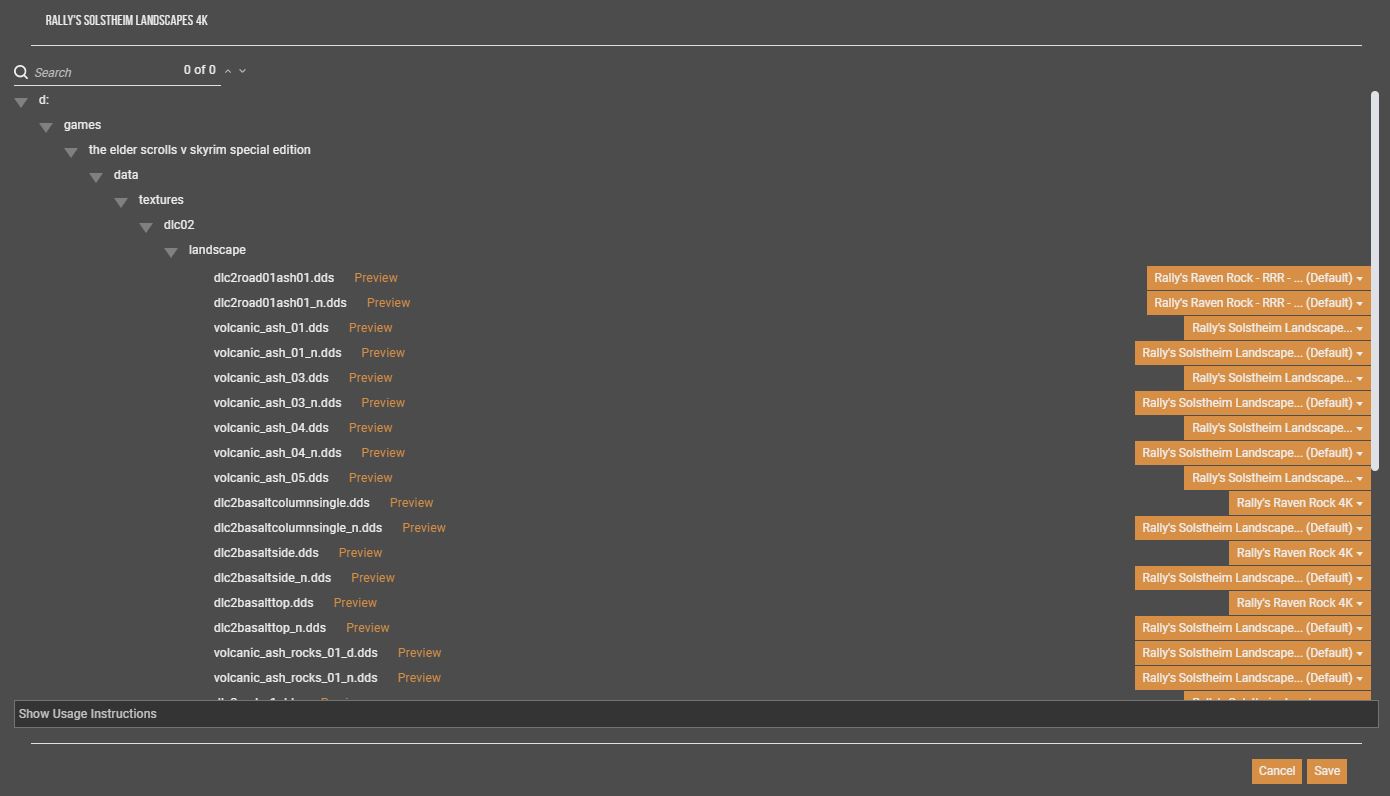Preview the volcanic_ash_05.dds texture

click(x=370, y=477)
